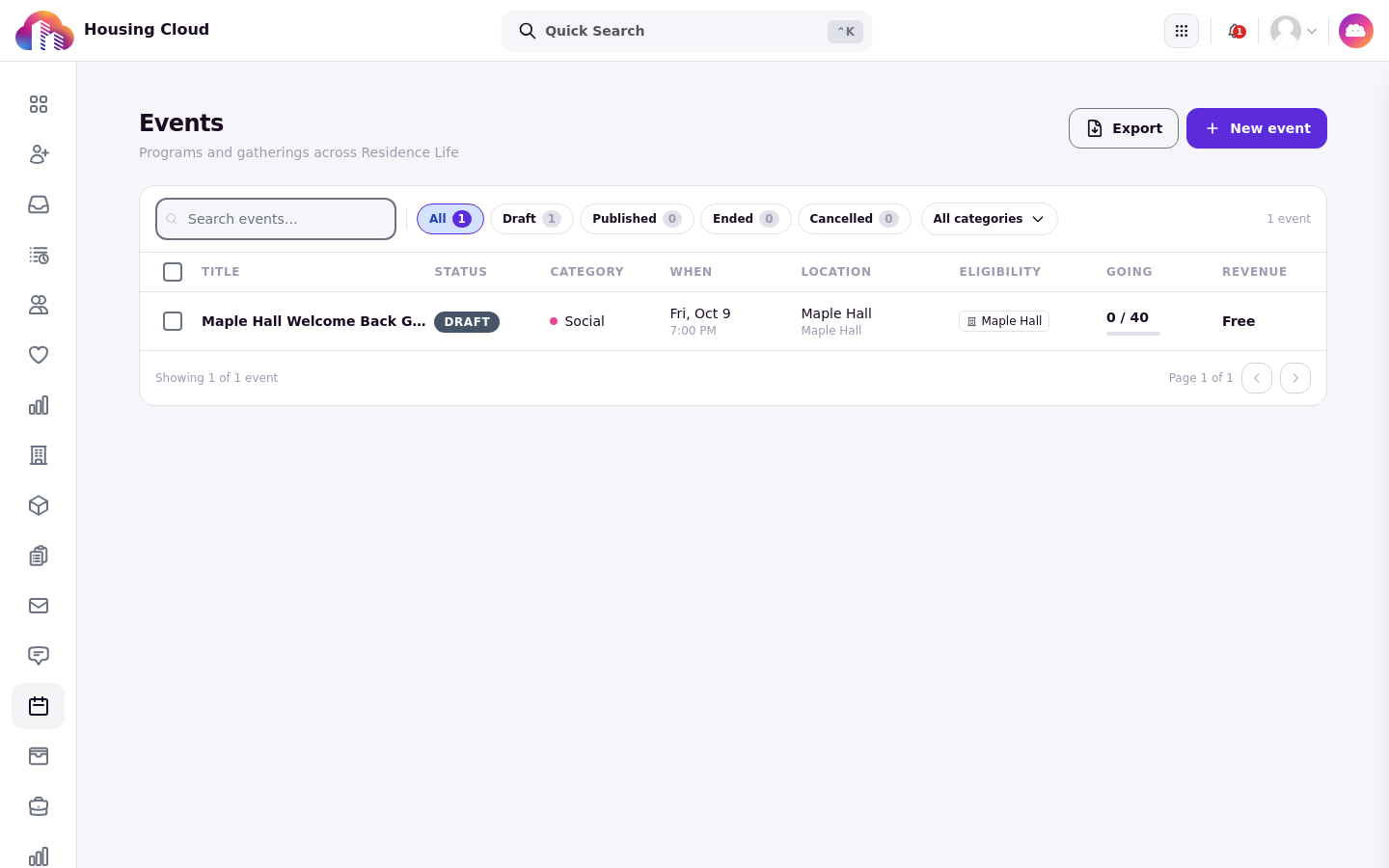1389x868 pixels.
Task: Click the Social category cell
Action: 577,321
